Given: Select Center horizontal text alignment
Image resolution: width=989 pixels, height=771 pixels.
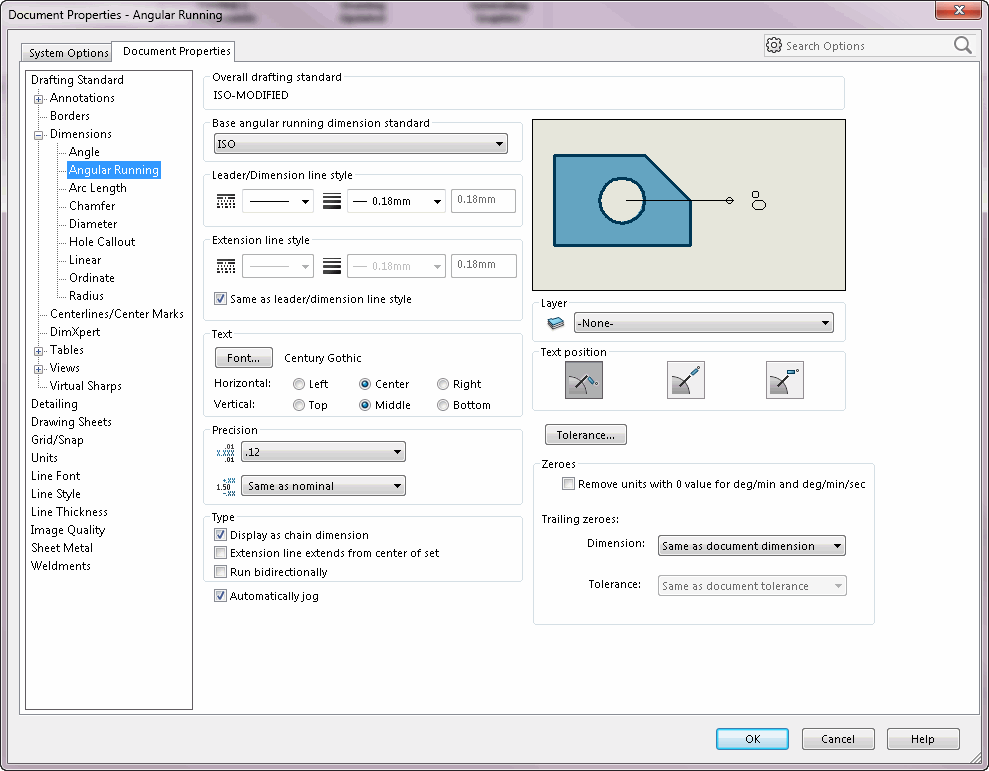Looking at the screenshot, I should click(x=365, y=384).
